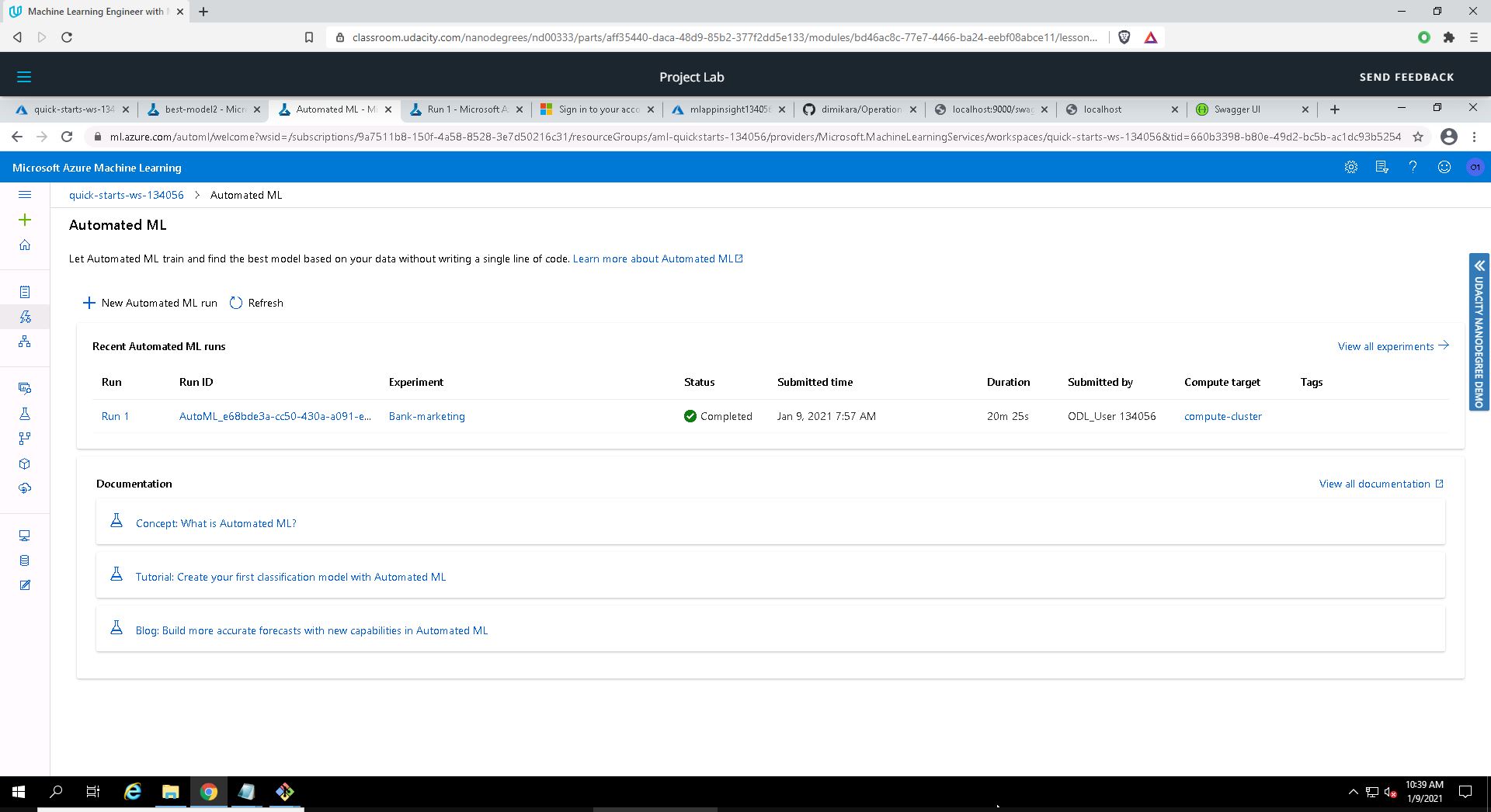
Task: Open the notifications feed icon in header
Action: pyautogui.click(x=1382, y=167)
